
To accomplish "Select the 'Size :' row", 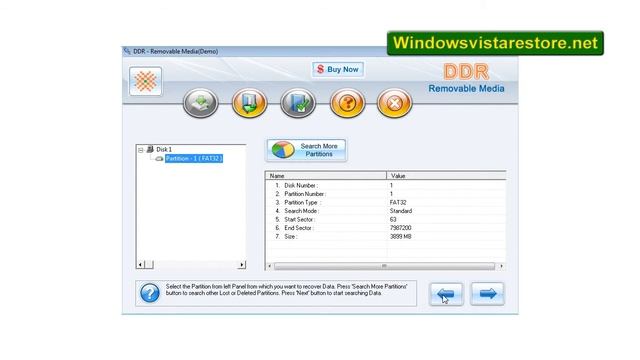I will coord(385,237).
